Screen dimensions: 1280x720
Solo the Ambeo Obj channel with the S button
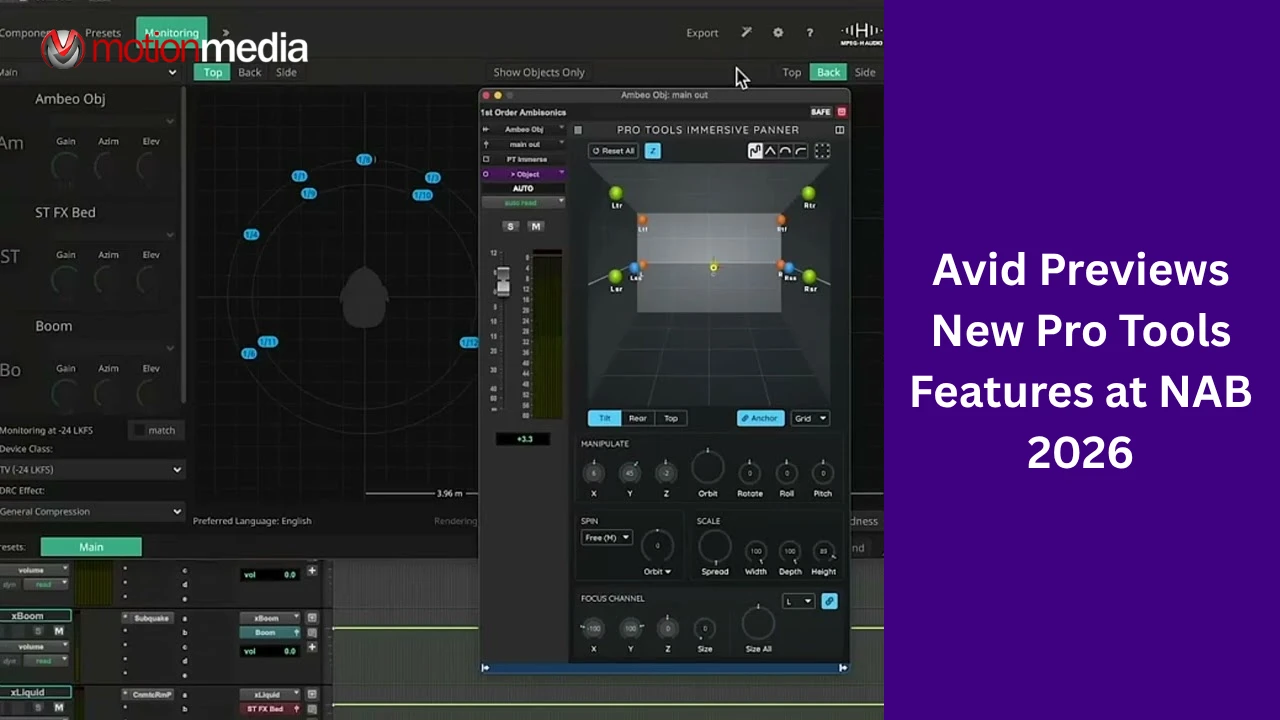510,226
